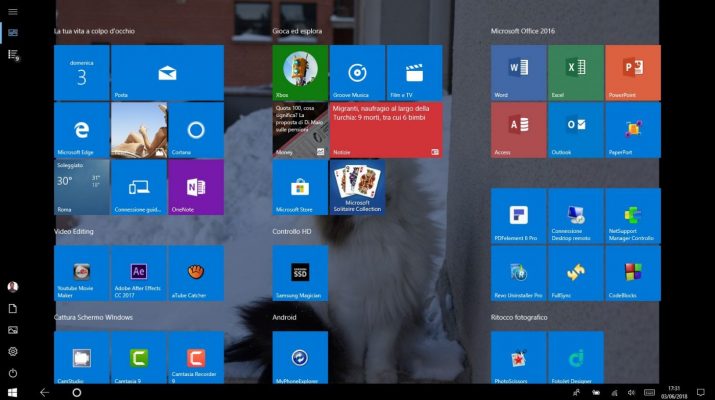Open FotoJet Designer tile

pos(575,357)
